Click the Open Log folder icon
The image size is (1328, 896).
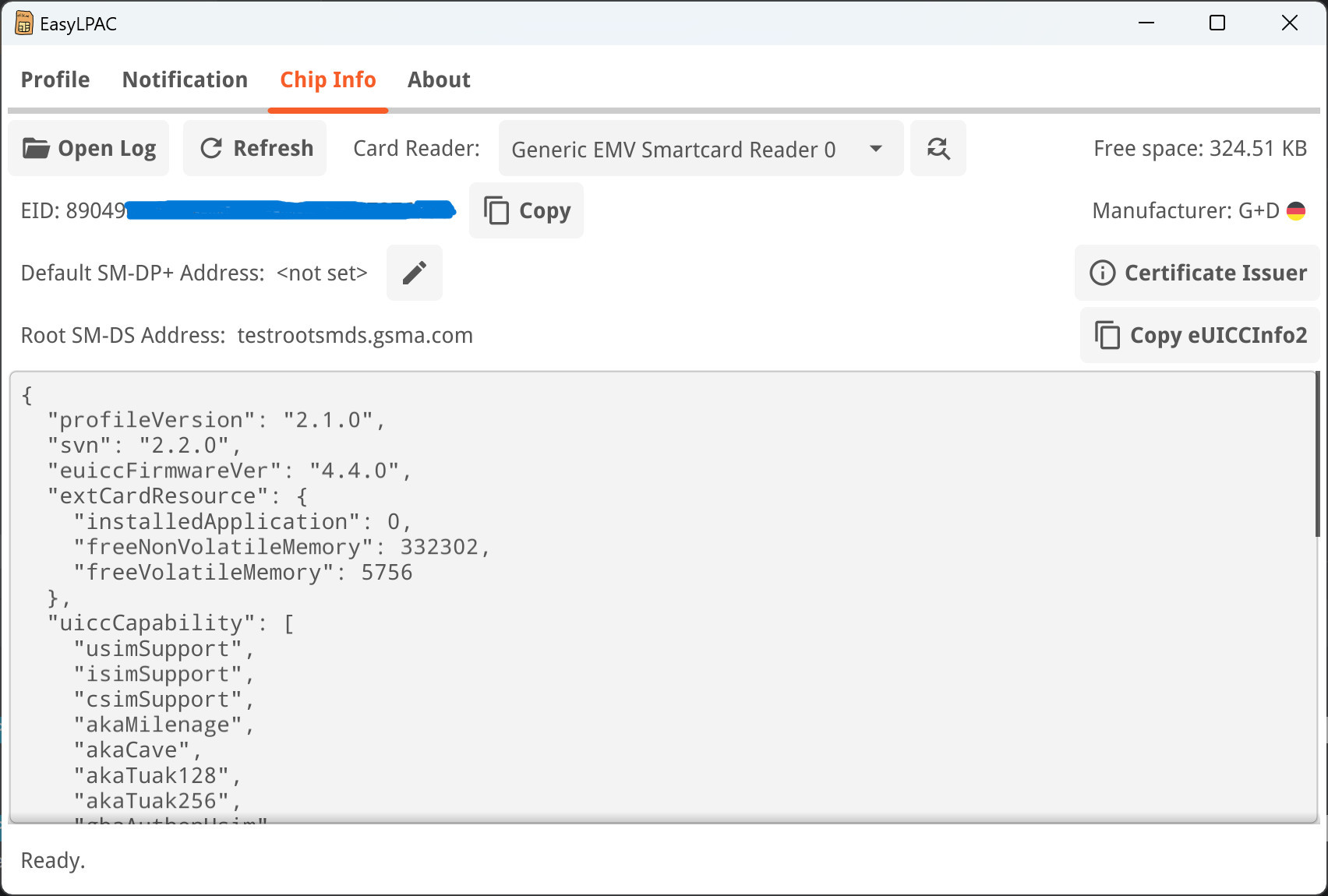[x=36, y=148]
